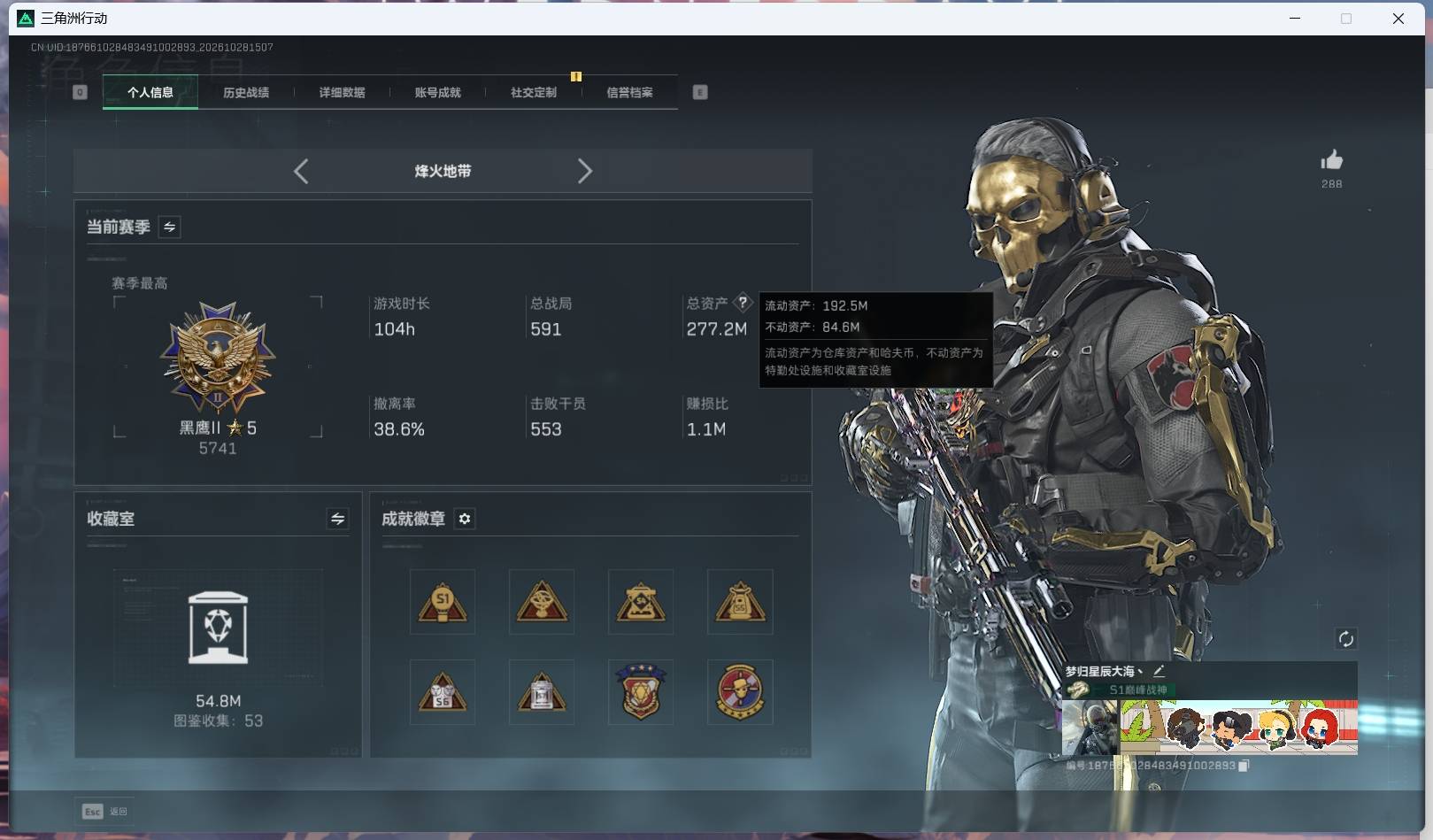
Task: Switch to the 历史战绩 tab
Action: (246, 92)
